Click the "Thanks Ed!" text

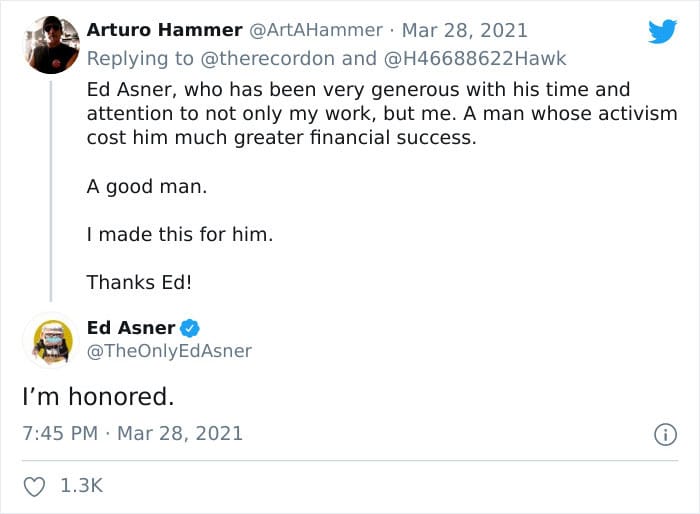click(x=139, y=282)
